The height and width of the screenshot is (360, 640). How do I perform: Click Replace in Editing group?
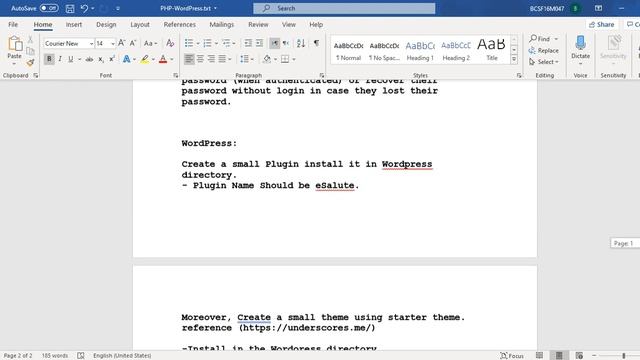tap(544, 51)
